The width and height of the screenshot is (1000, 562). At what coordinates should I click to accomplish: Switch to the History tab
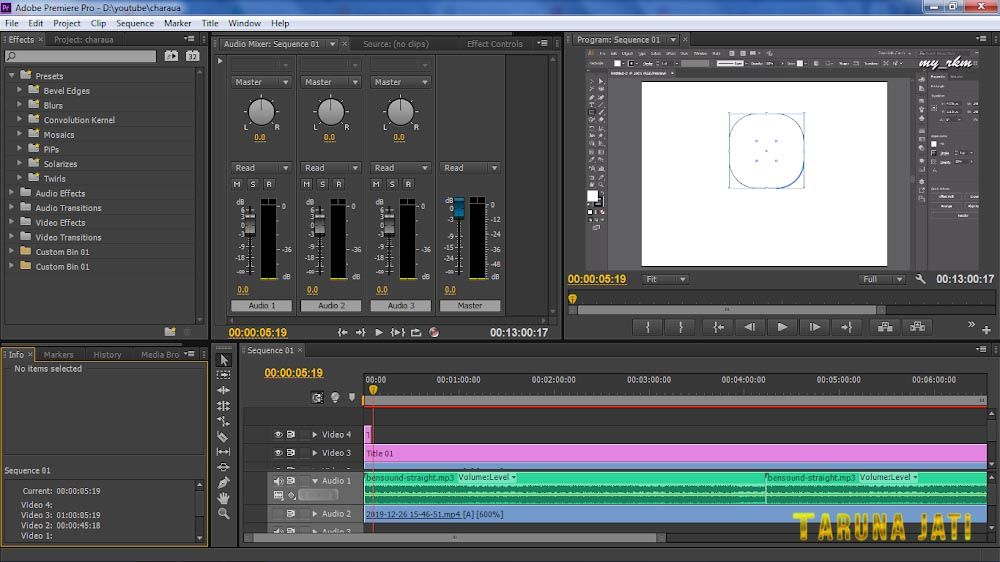(x=107, y=355)
